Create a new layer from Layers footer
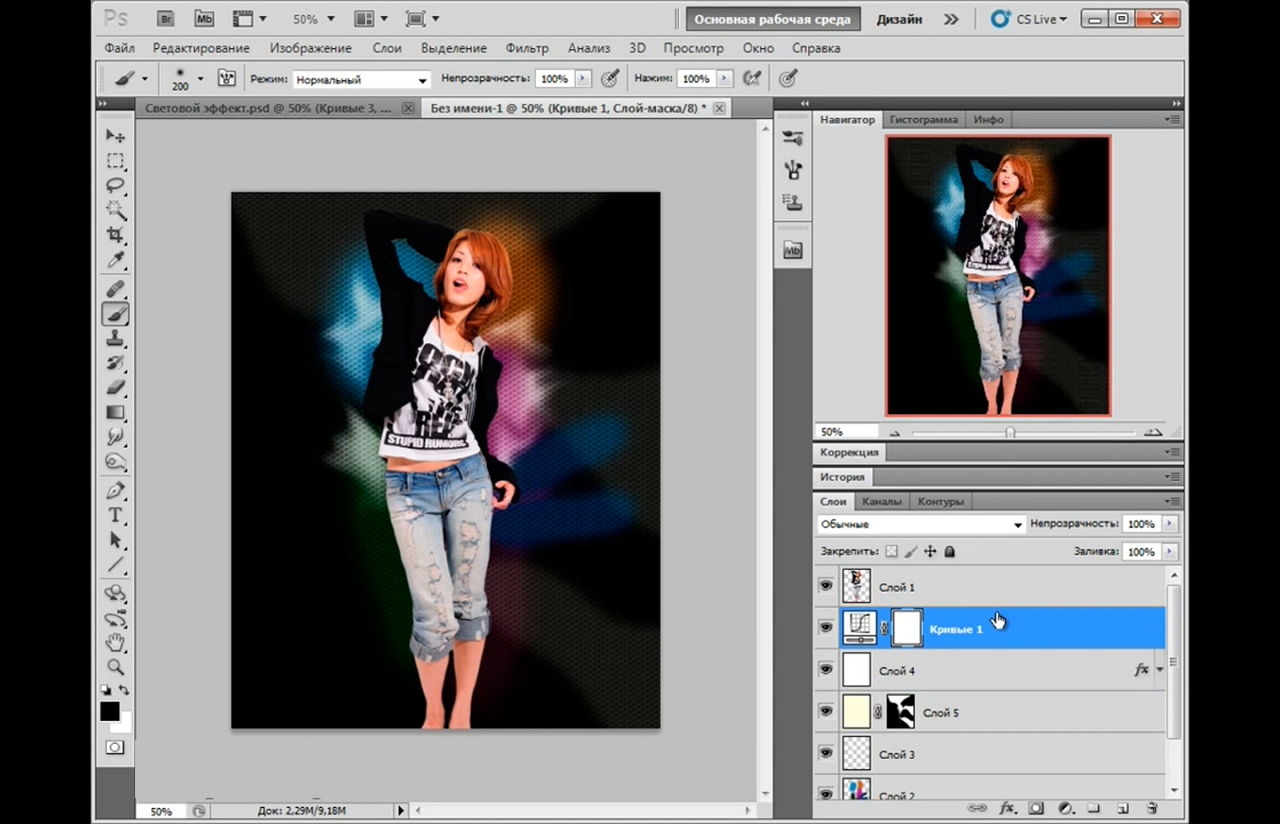The height and width of the screenshot is (824, 1280). (1123, 808)
